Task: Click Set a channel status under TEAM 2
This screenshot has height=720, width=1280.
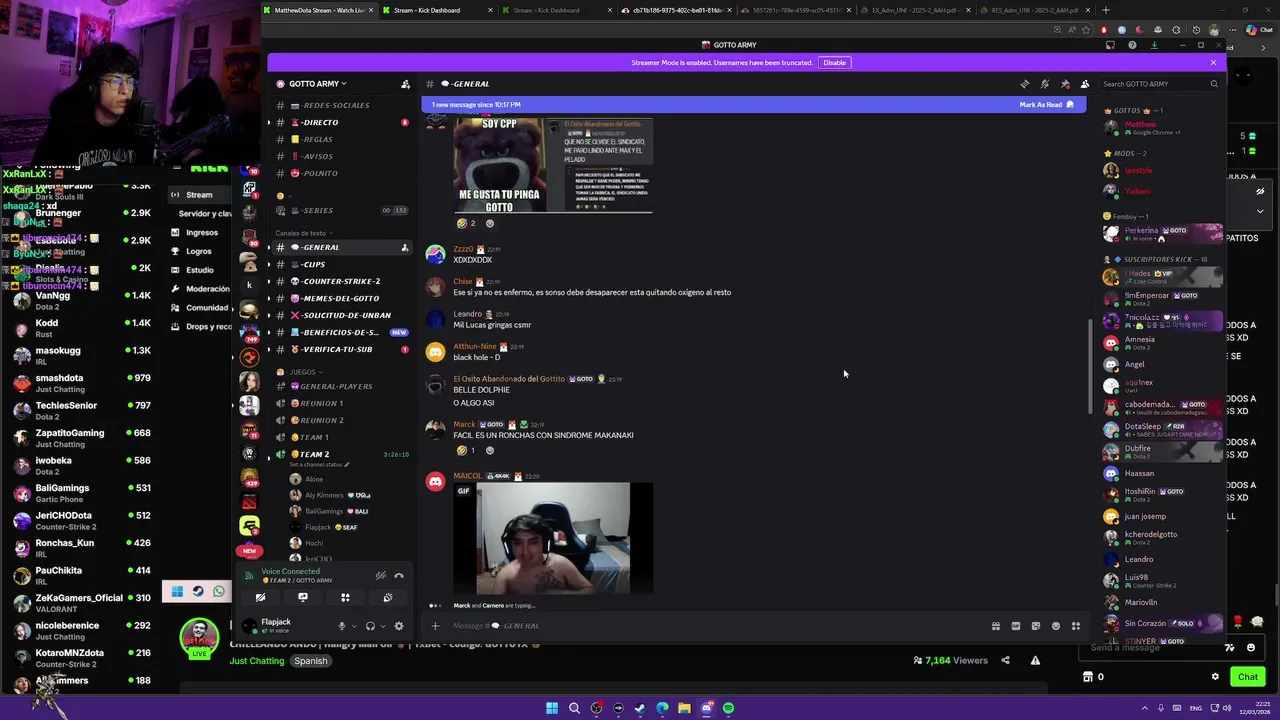Action: [x=319, y=465]
